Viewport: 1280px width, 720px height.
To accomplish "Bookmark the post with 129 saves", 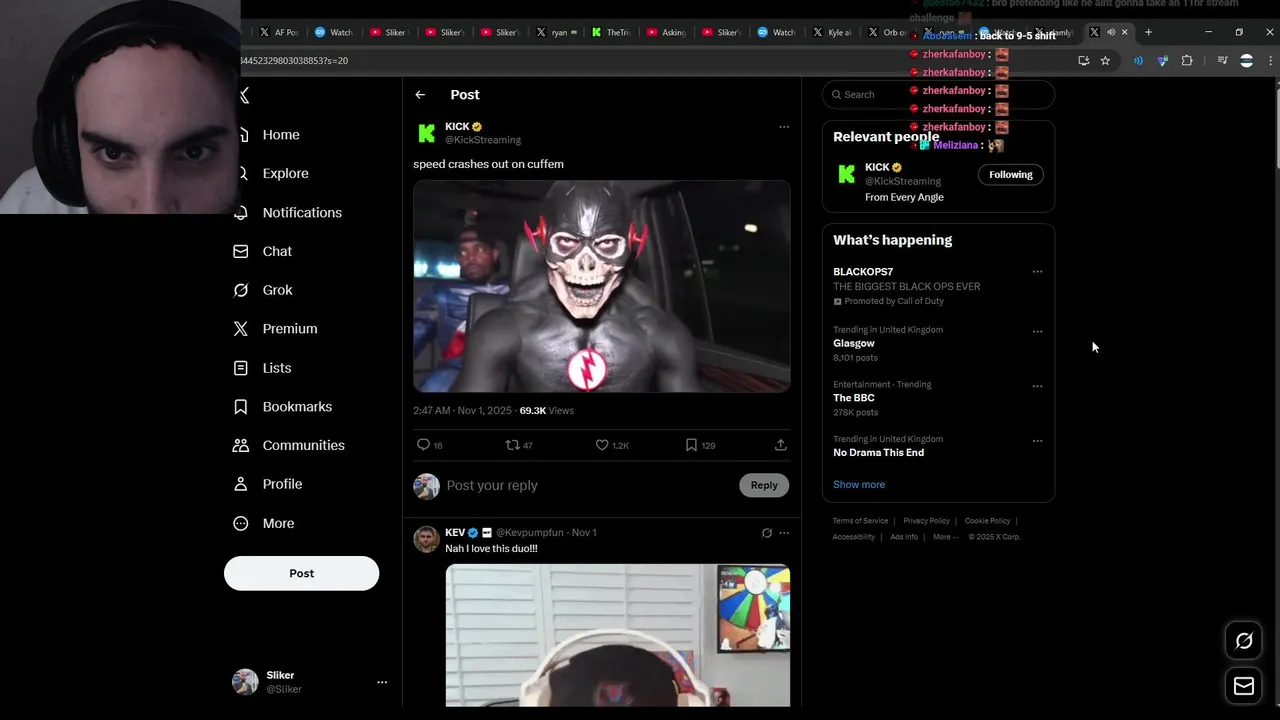I will pos(691,445).
